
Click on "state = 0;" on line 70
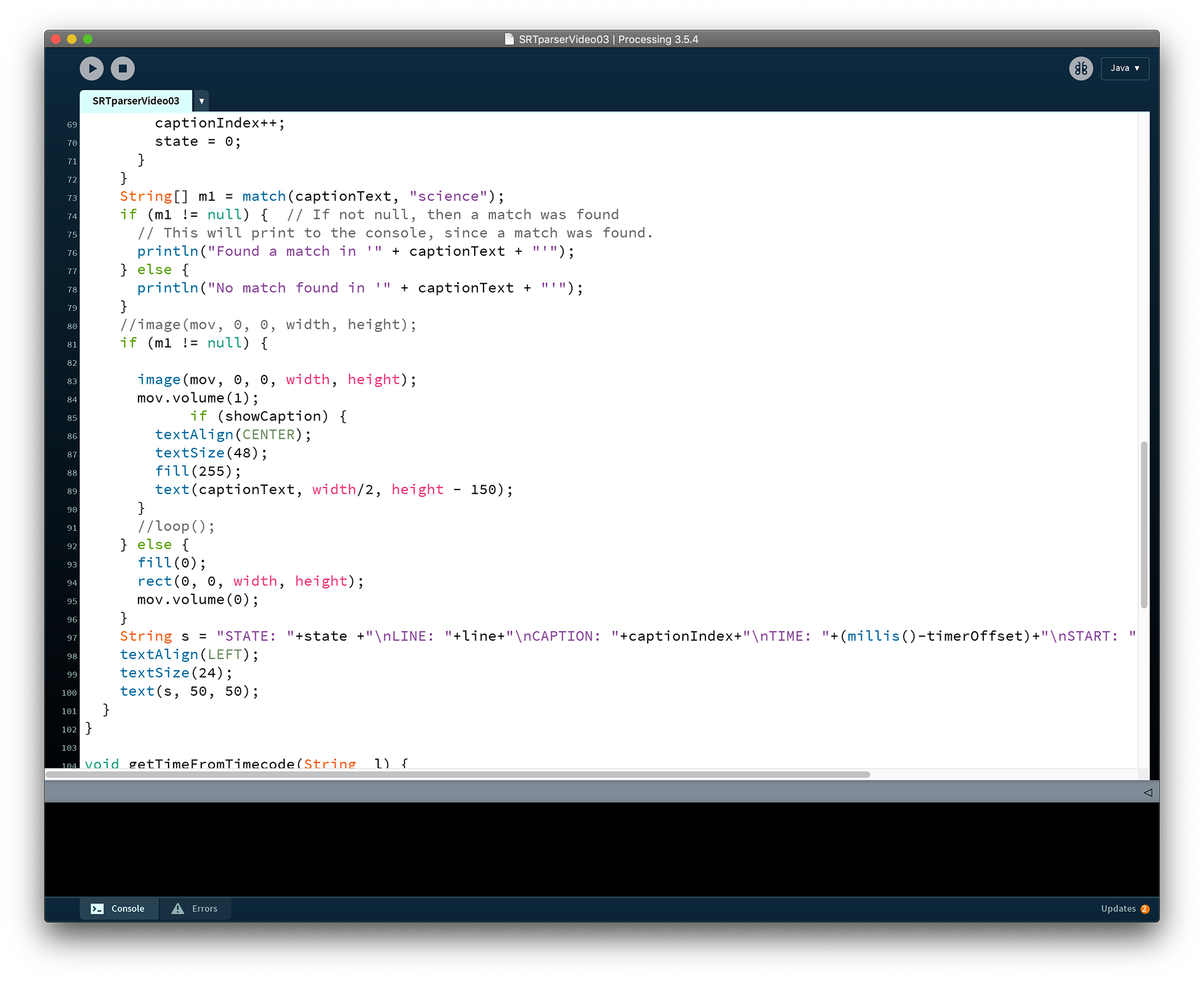tap(198, 142)
